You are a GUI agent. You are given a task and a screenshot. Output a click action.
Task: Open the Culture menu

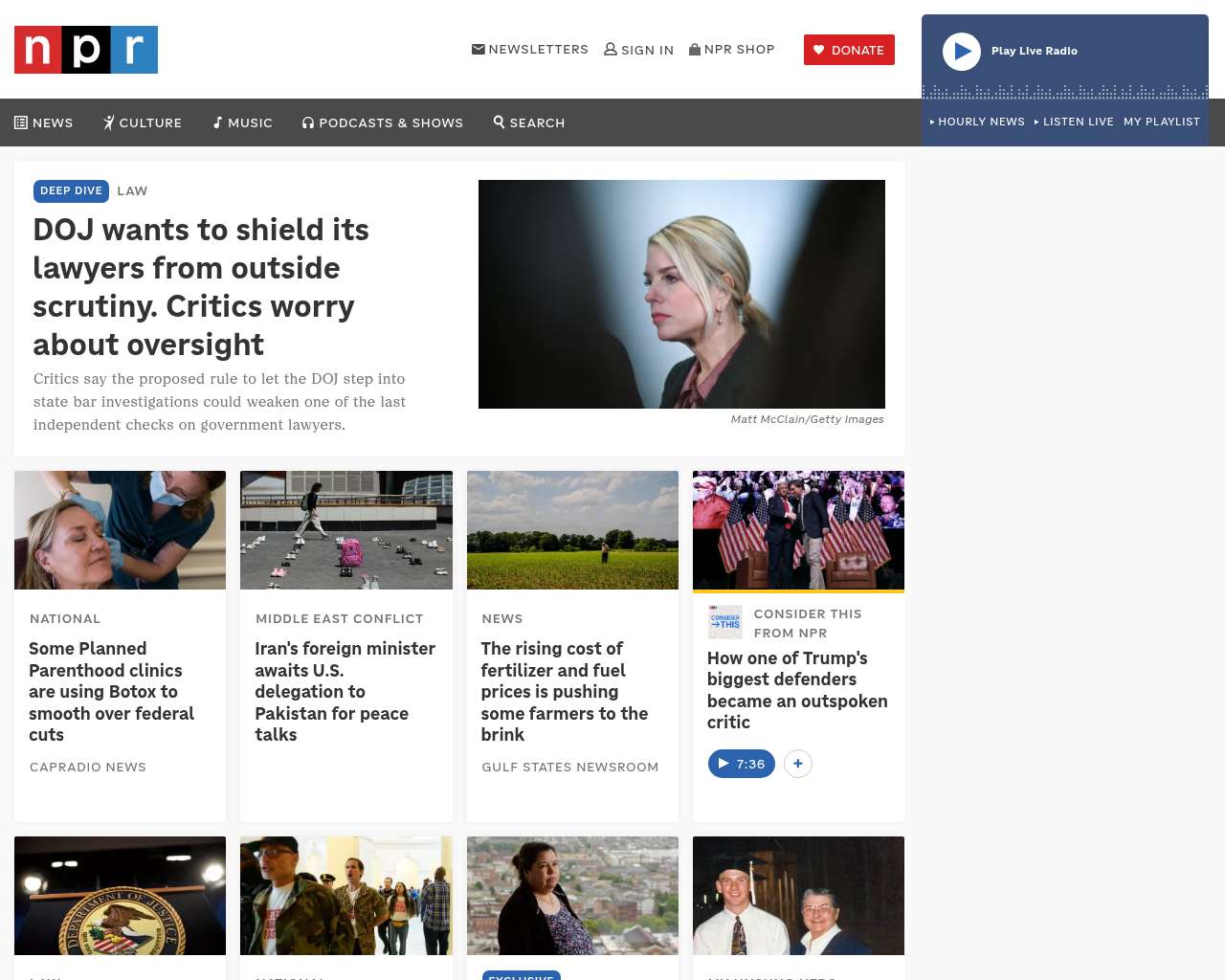point(143,122)
